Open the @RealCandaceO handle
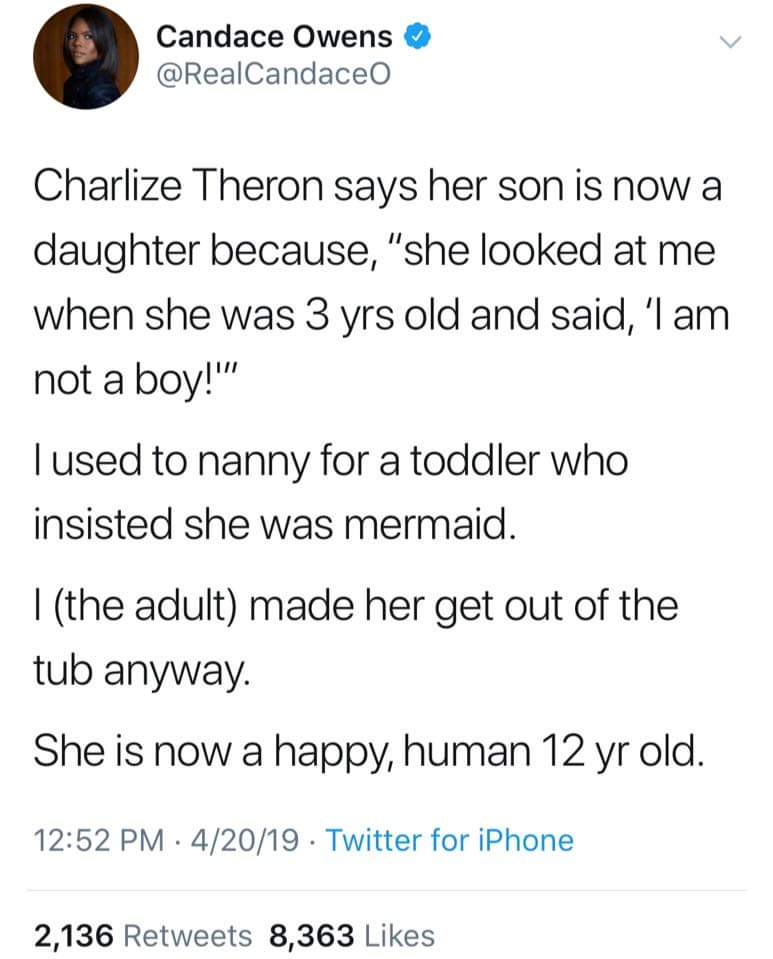The height and width of the screenshot is (959, 773). 273,75
